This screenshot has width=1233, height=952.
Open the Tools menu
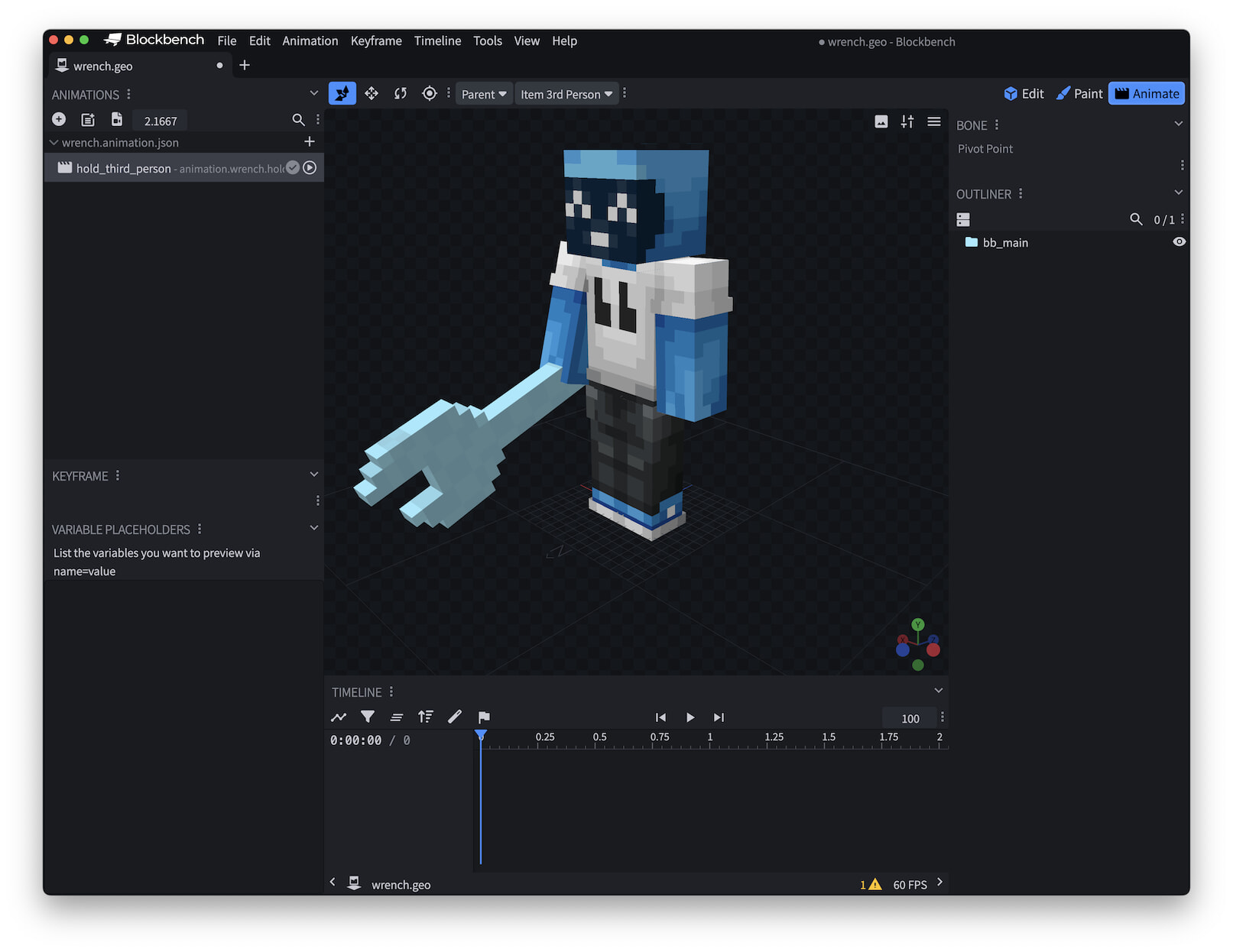click(x=488, y=40)
